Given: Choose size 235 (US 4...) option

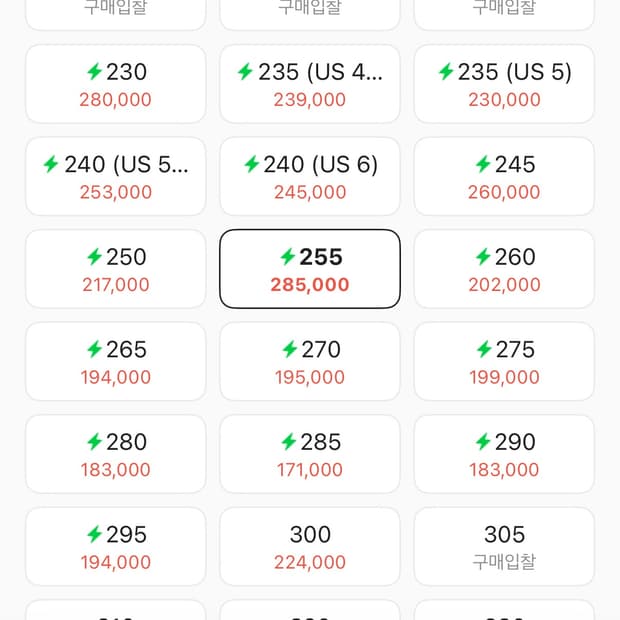Looking at the screenshot, I should [310, 84].
